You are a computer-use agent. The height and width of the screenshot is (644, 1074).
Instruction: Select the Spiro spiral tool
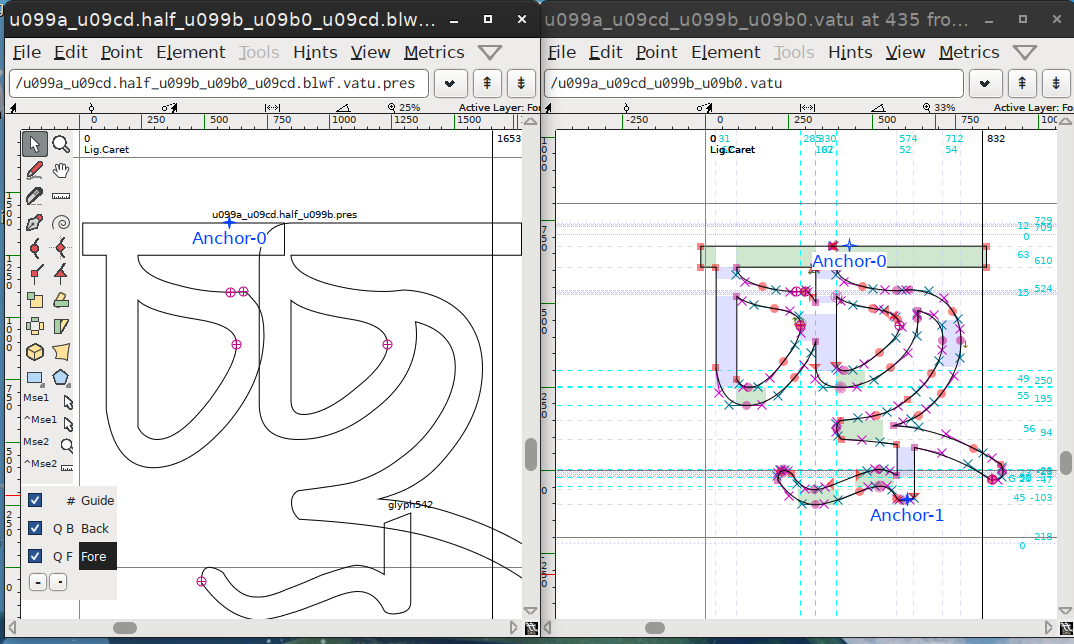pos(61,222)
